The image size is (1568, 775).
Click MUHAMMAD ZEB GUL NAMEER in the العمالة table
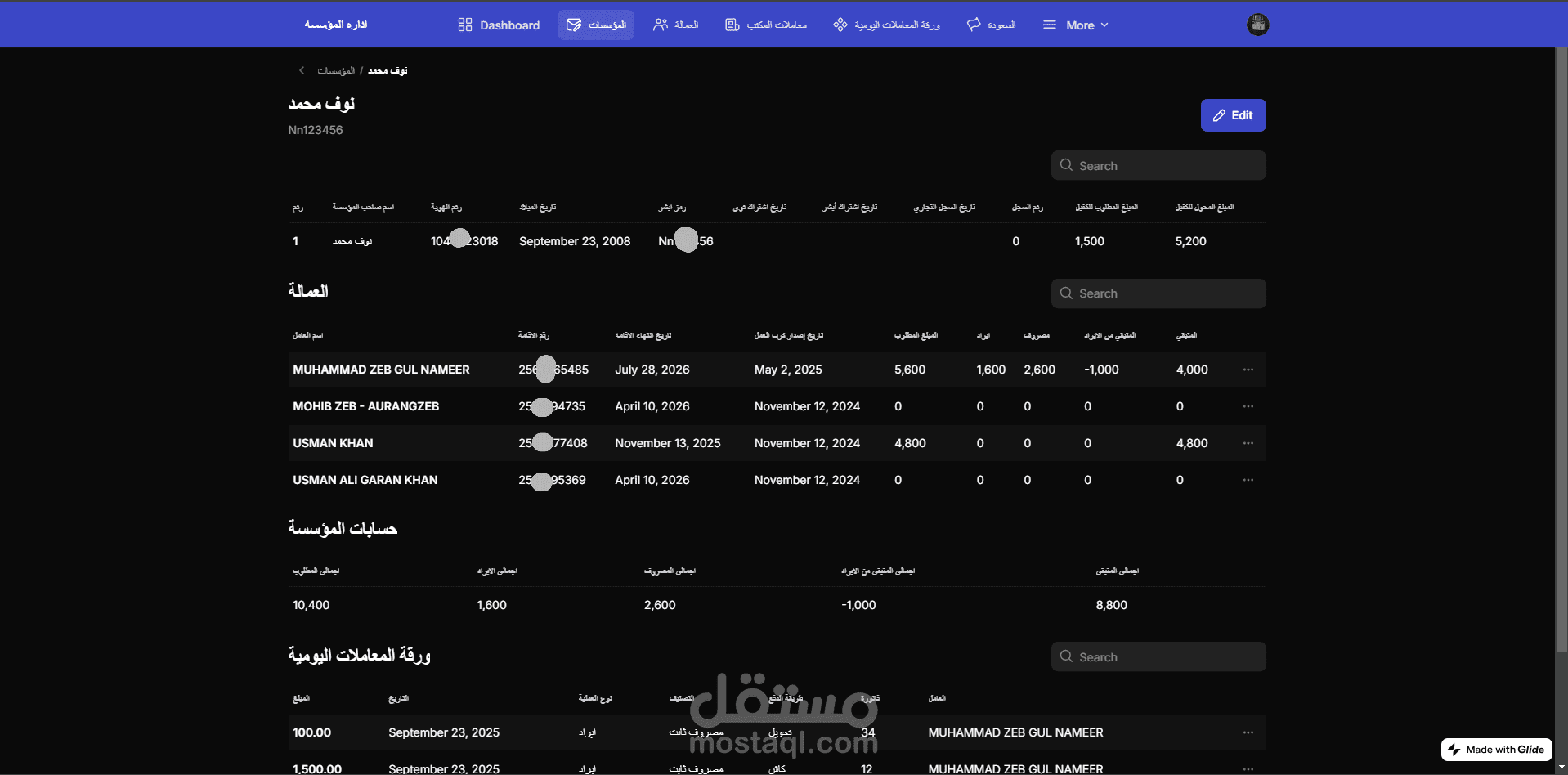pos(381,370)
